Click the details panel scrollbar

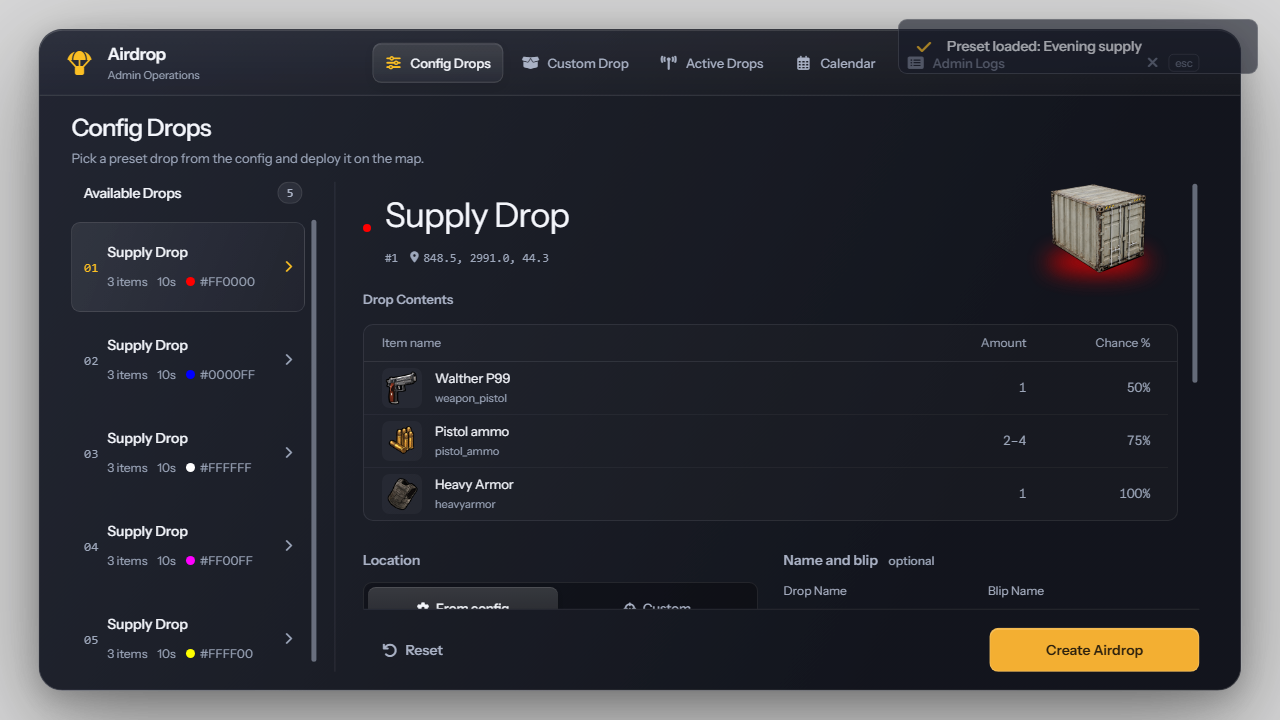point(1195,283)
